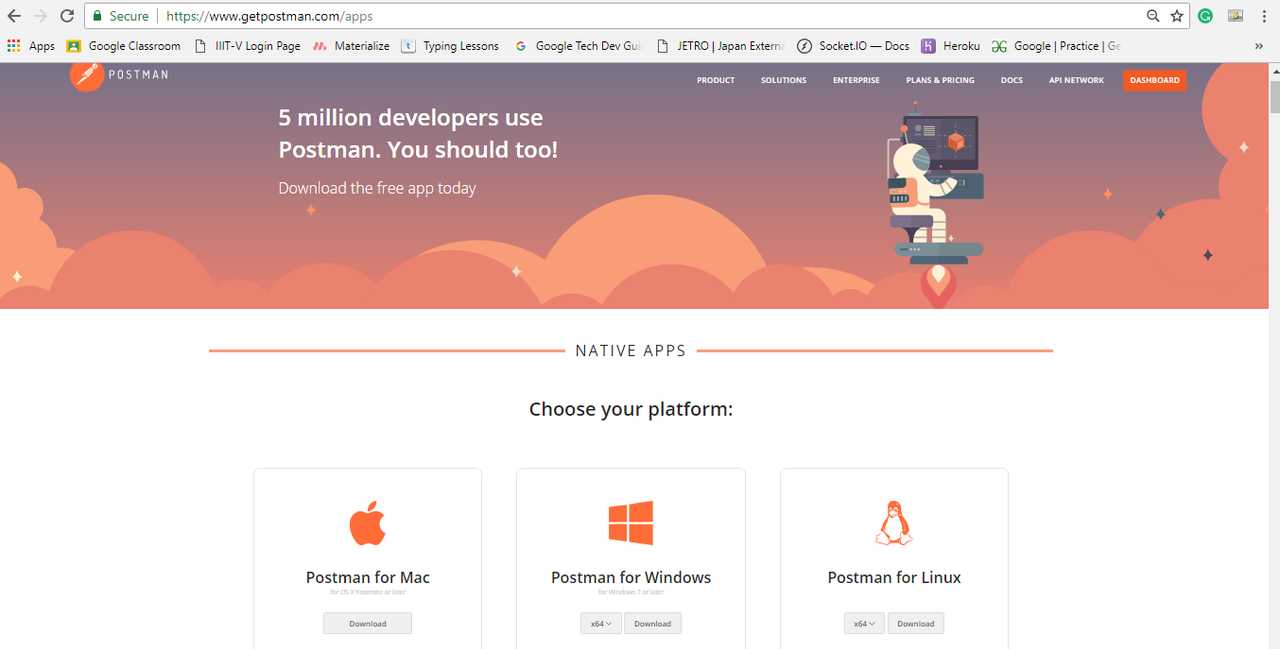Click the 'Choose your platform:' heading

pos(631,409)
